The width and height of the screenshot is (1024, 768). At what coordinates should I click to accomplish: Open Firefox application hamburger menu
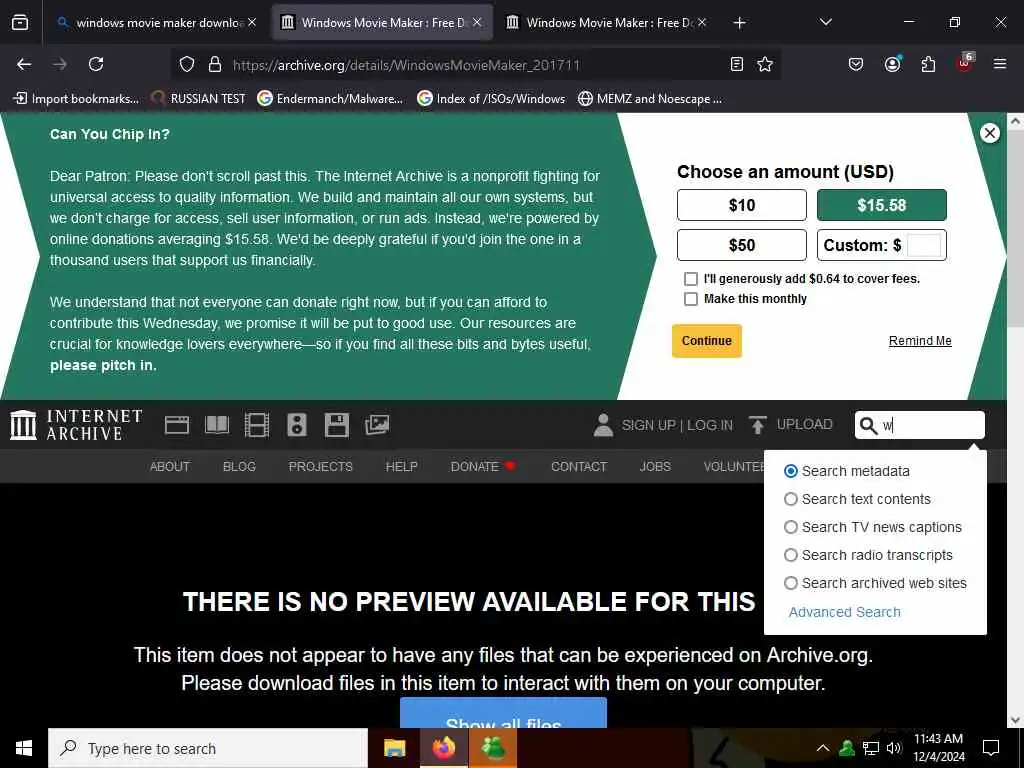pyautogui.click(x=1000, y=64)
